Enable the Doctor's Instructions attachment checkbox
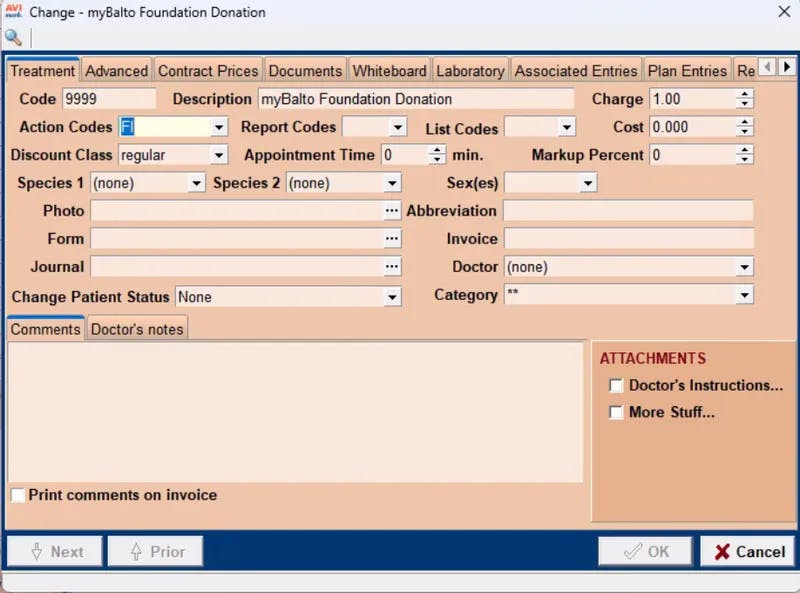Viewport: 800px width, 593px height. point(616,385)
